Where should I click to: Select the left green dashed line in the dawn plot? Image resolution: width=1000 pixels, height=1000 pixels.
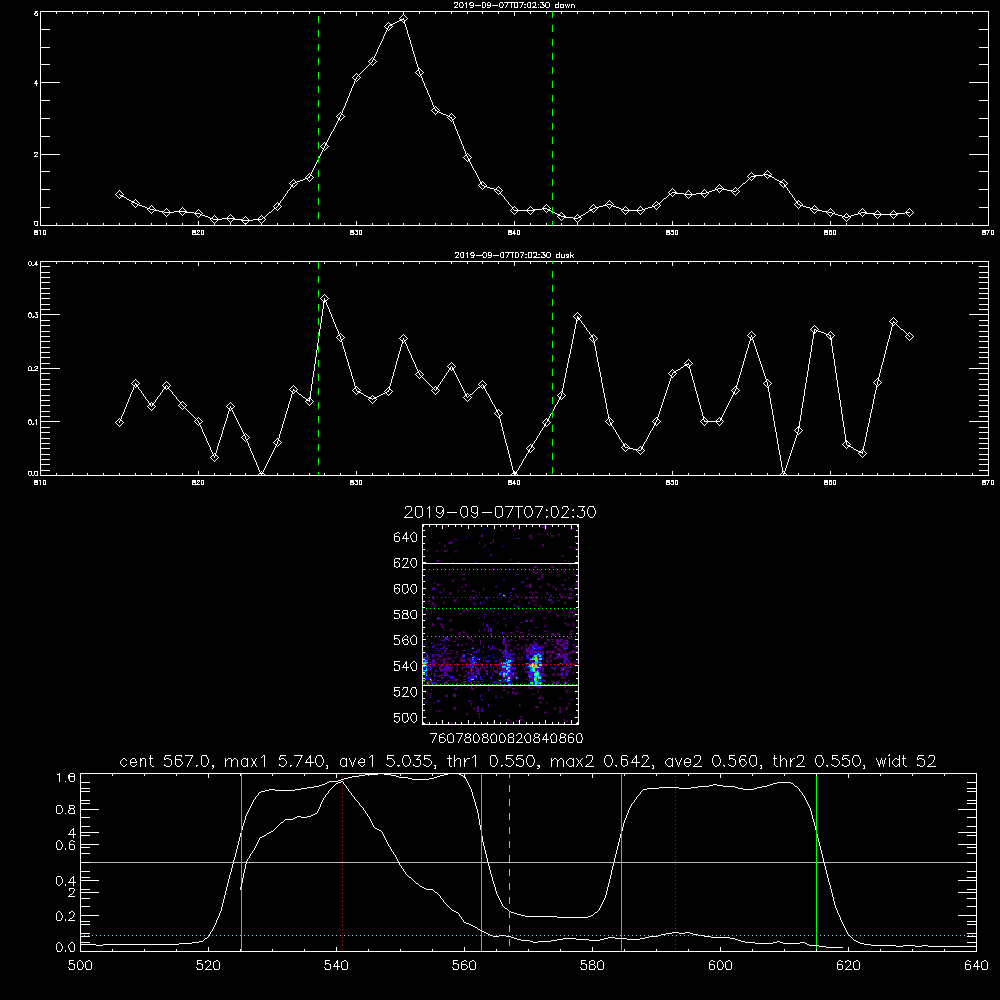pyautogui.click(x=318, y=118)
